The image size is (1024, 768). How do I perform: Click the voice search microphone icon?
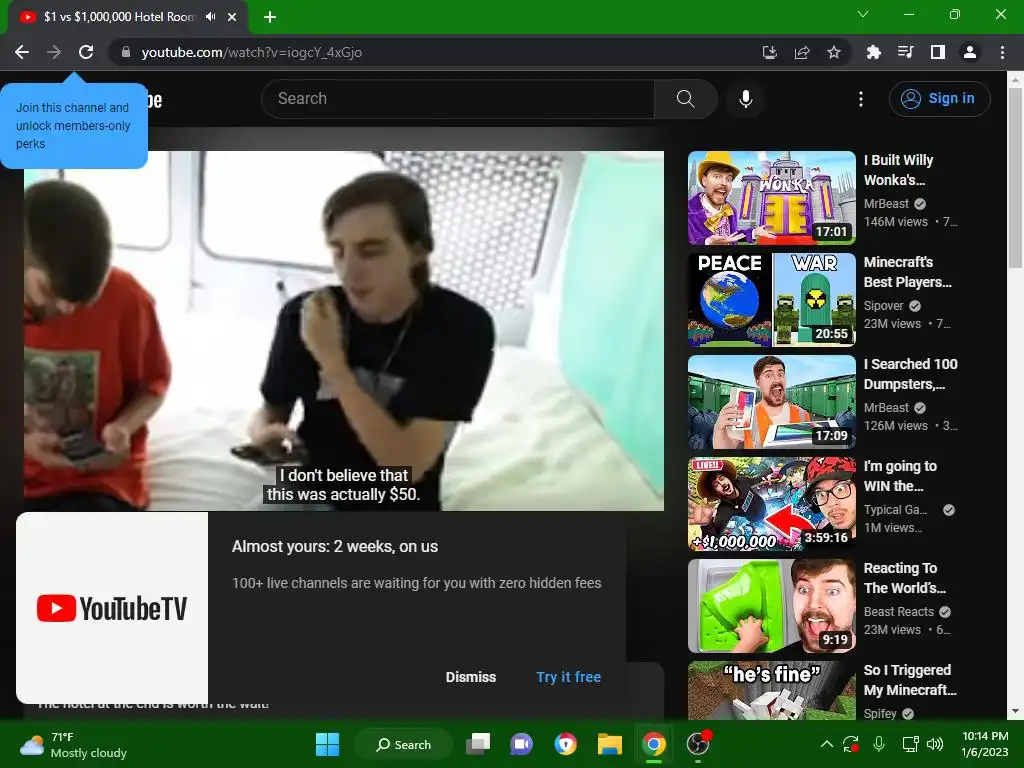click(745, 99)
